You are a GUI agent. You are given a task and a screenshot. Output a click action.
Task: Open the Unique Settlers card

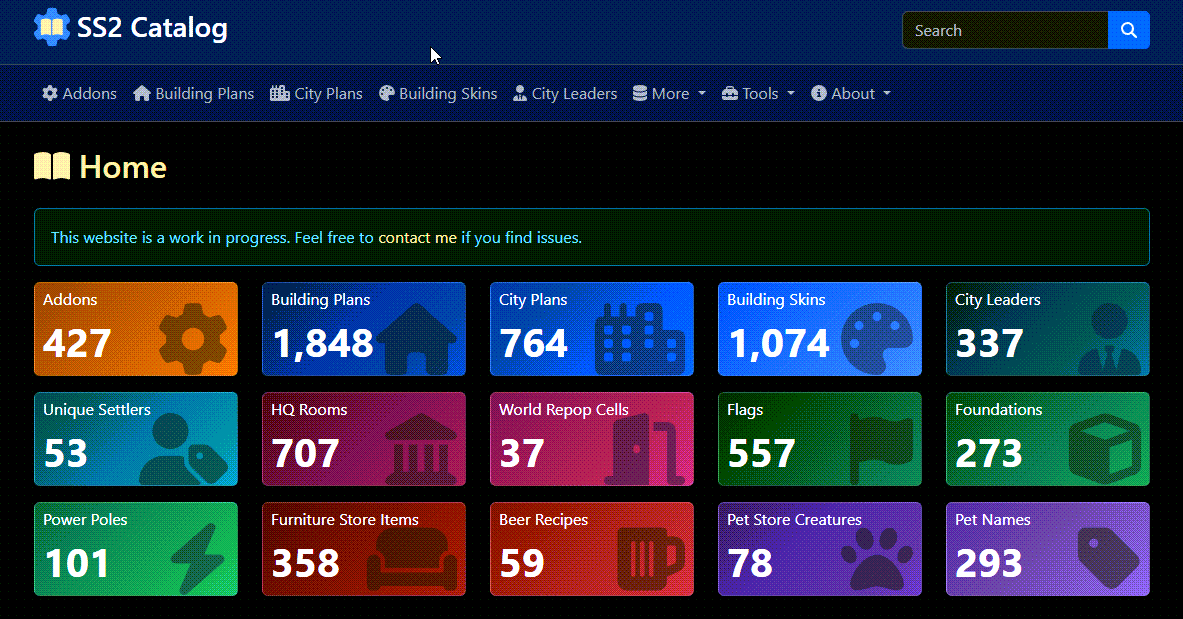click(135, 439)
